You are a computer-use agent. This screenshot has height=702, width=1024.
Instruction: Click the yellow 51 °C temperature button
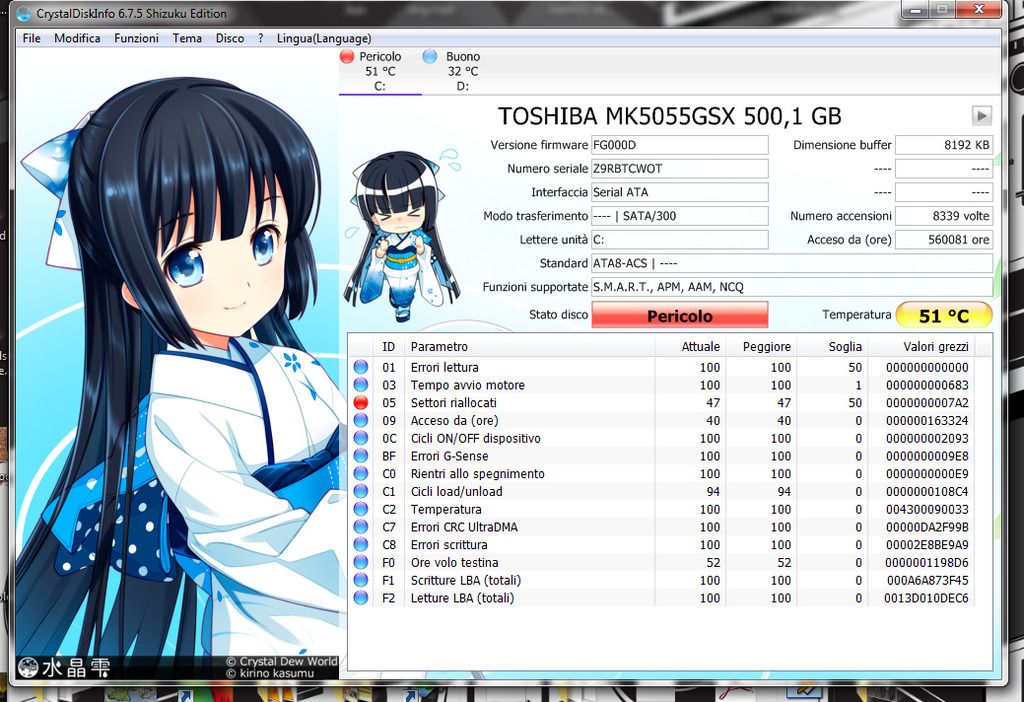(x=943, y=316)
